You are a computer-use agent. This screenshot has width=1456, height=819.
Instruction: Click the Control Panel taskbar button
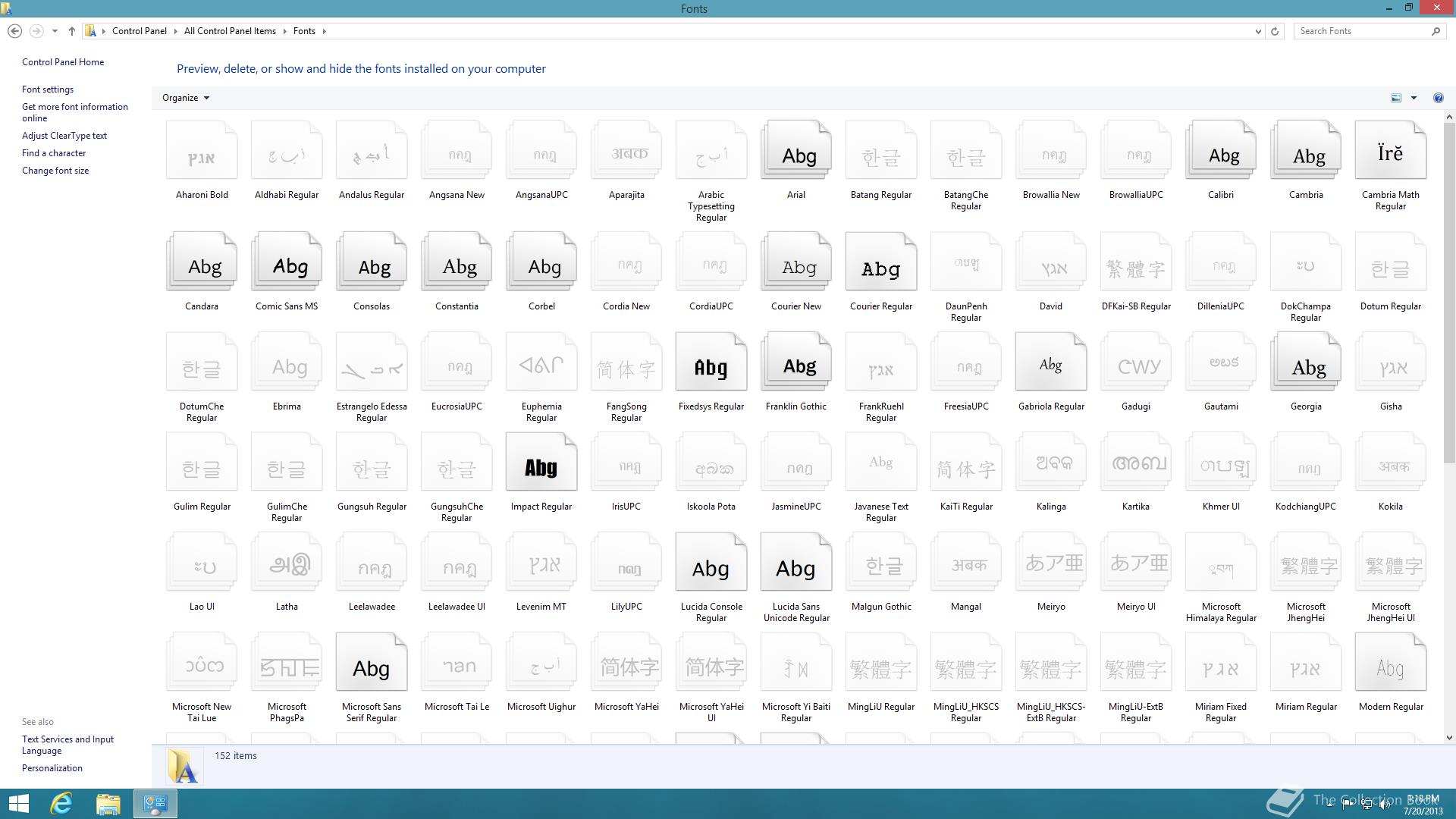[x=155, y=804]
